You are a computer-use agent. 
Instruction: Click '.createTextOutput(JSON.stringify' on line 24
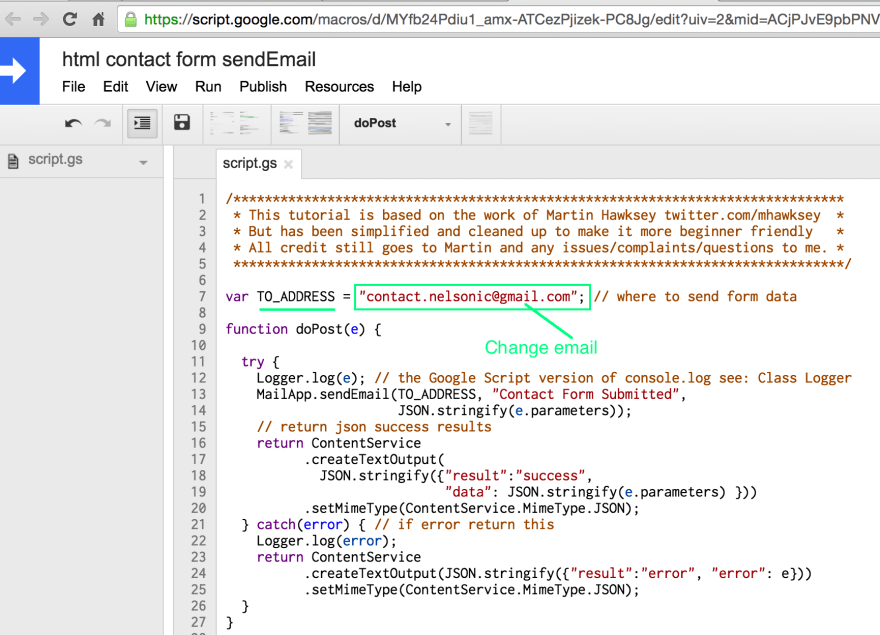429,573
